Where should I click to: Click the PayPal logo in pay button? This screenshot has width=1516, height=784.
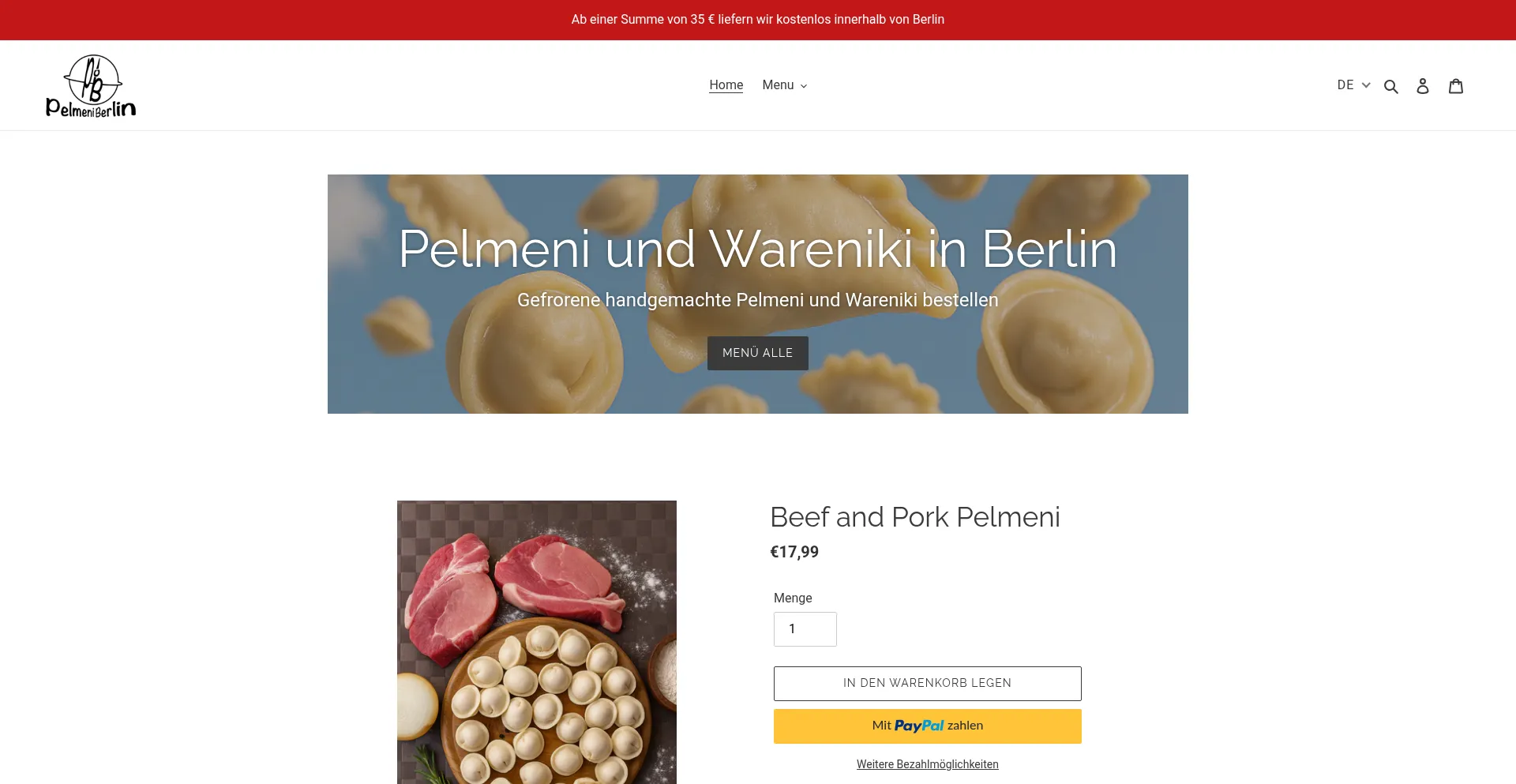pos(918,726)
